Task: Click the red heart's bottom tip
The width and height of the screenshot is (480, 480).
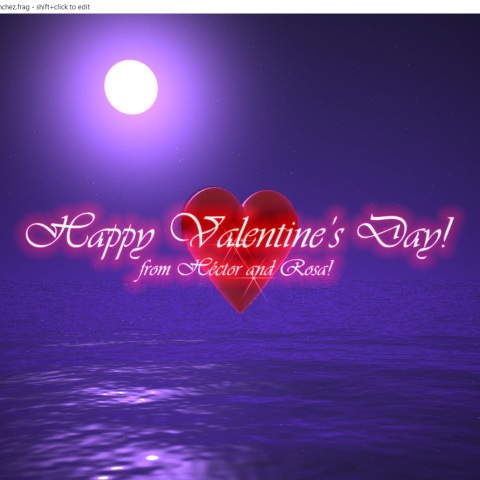Action: (240, 310)
